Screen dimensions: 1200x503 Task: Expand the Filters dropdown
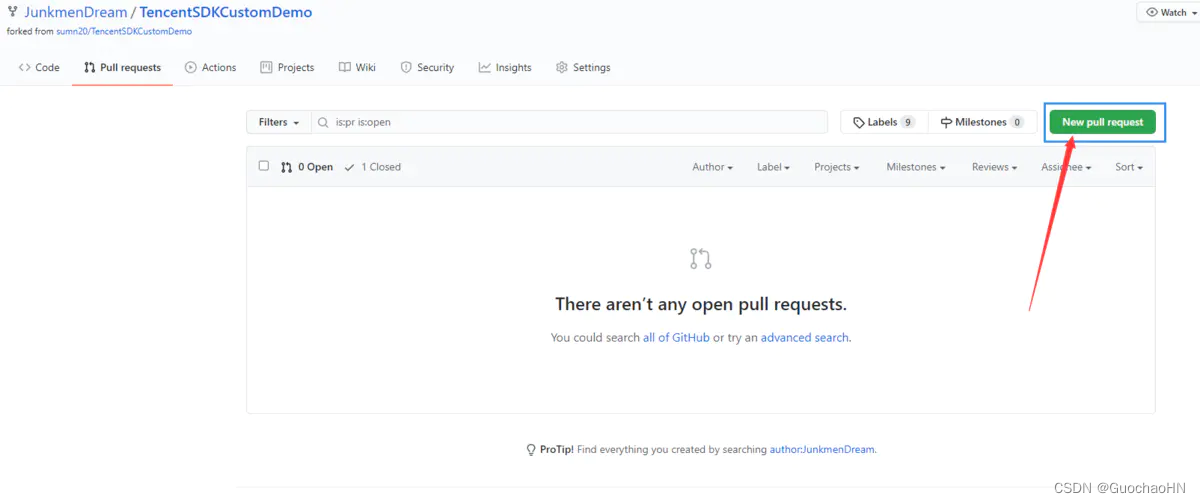click(x=279, y=122)
